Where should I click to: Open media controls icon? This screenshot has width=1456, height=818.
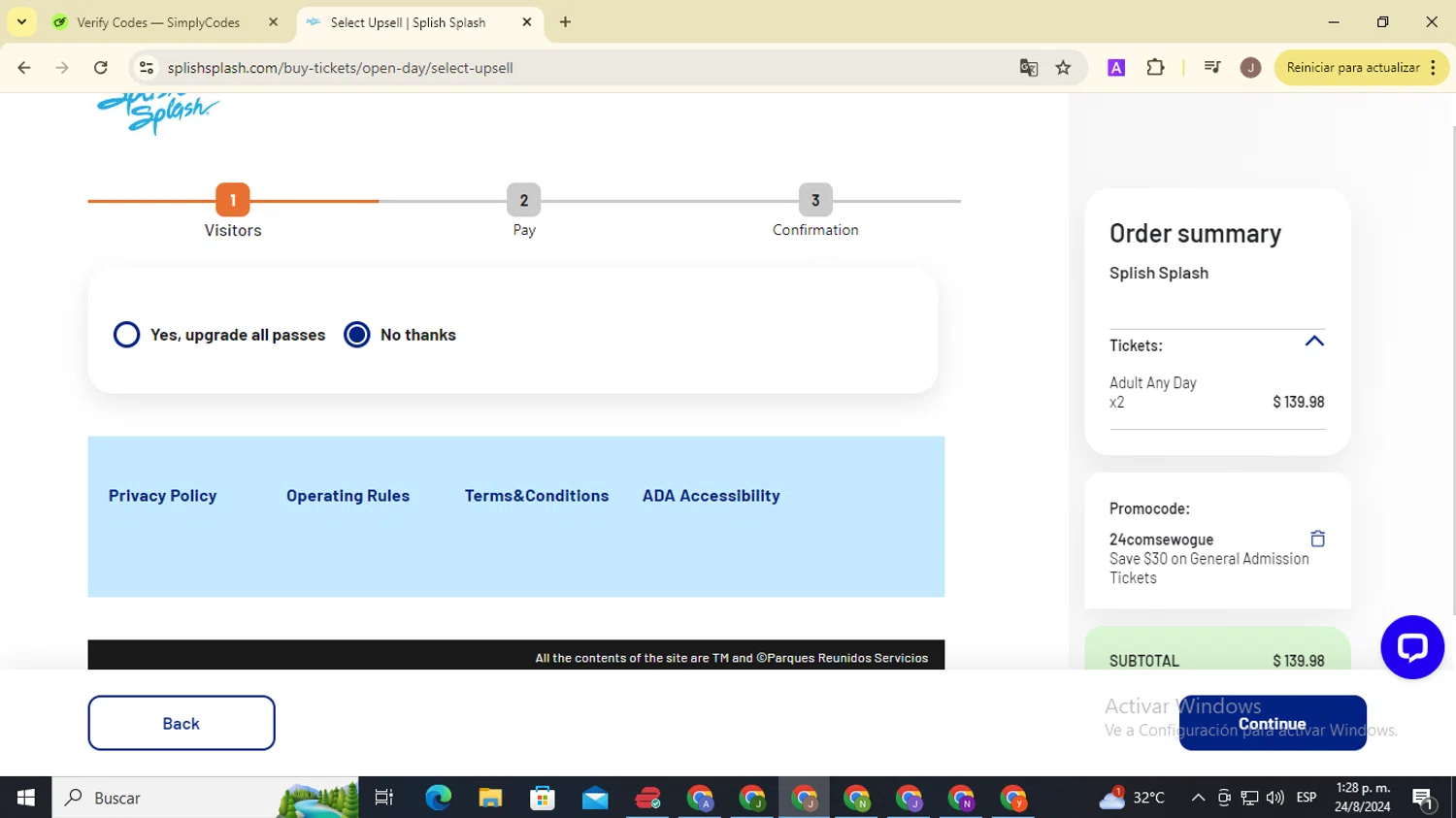[x=1212, y=68]
